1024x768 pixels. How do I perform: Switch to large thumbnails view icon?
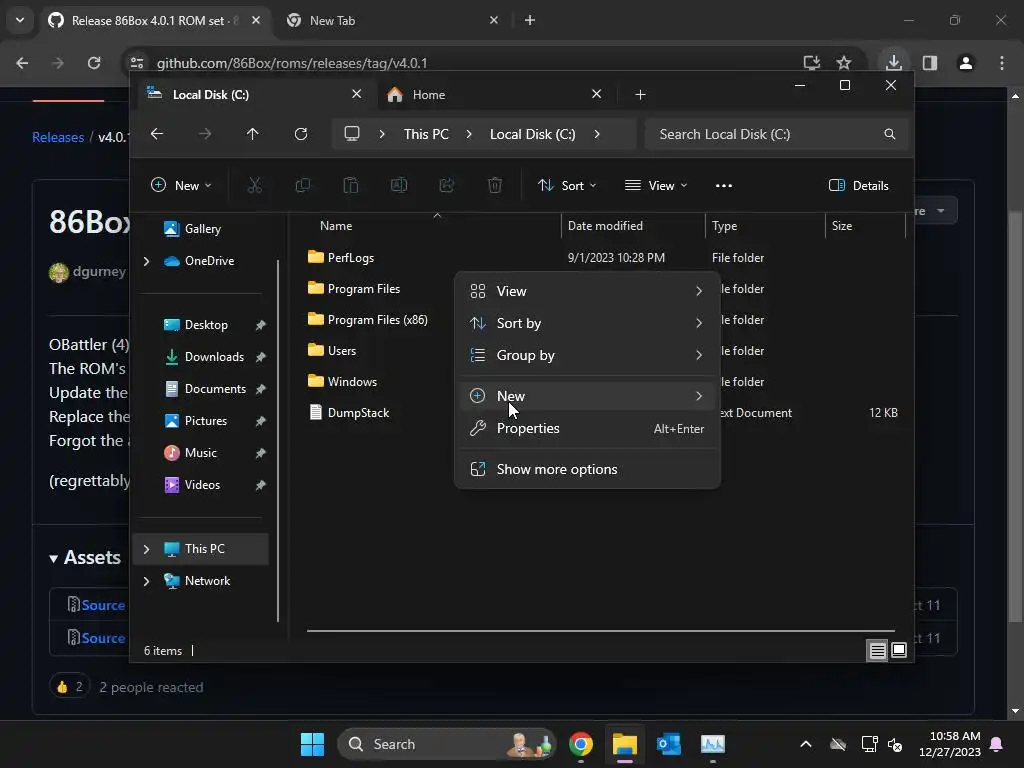click(x=899, y=650)
